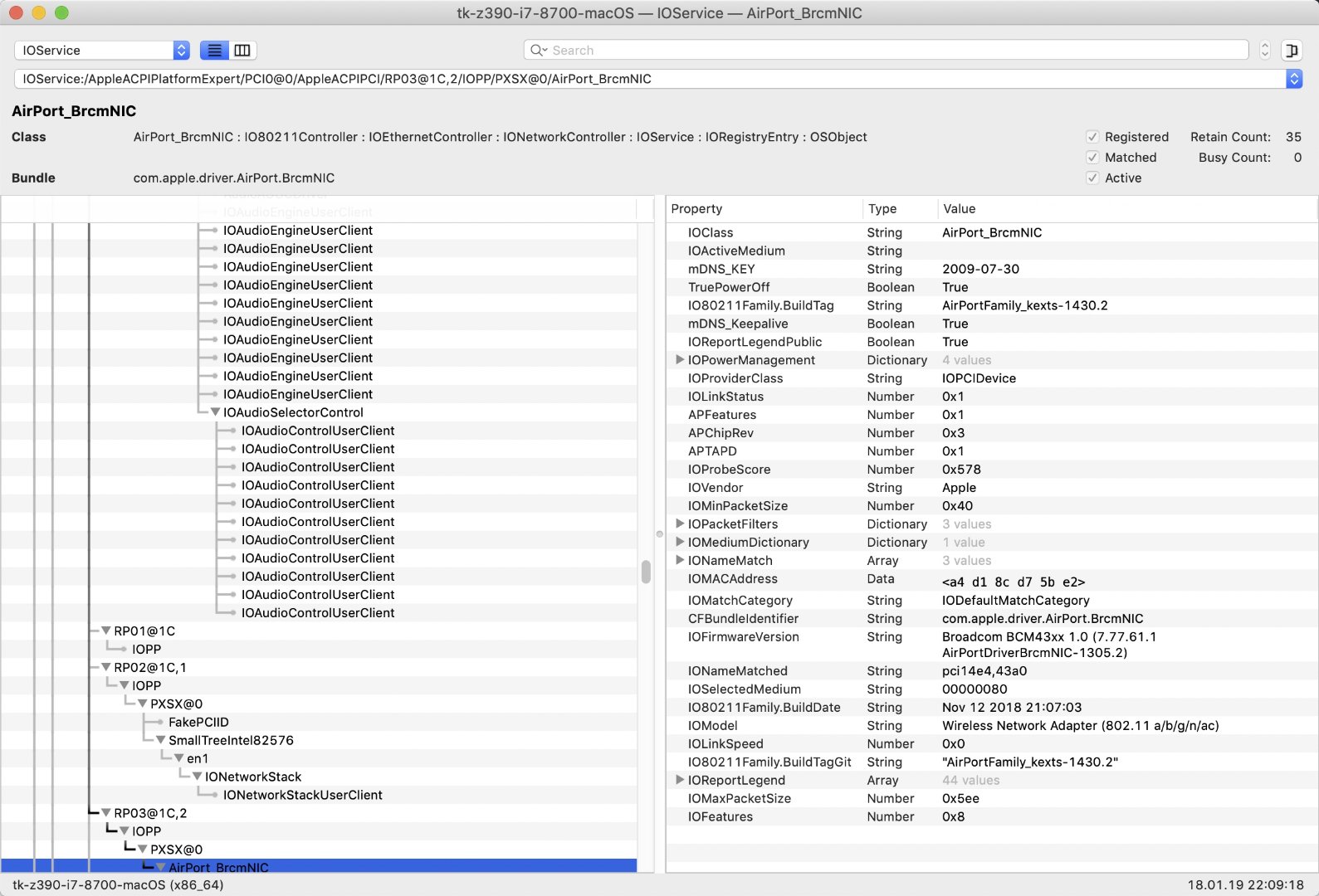Click the window zoom button
This screenshot has width=1319, height=896.
pos(61,13)
